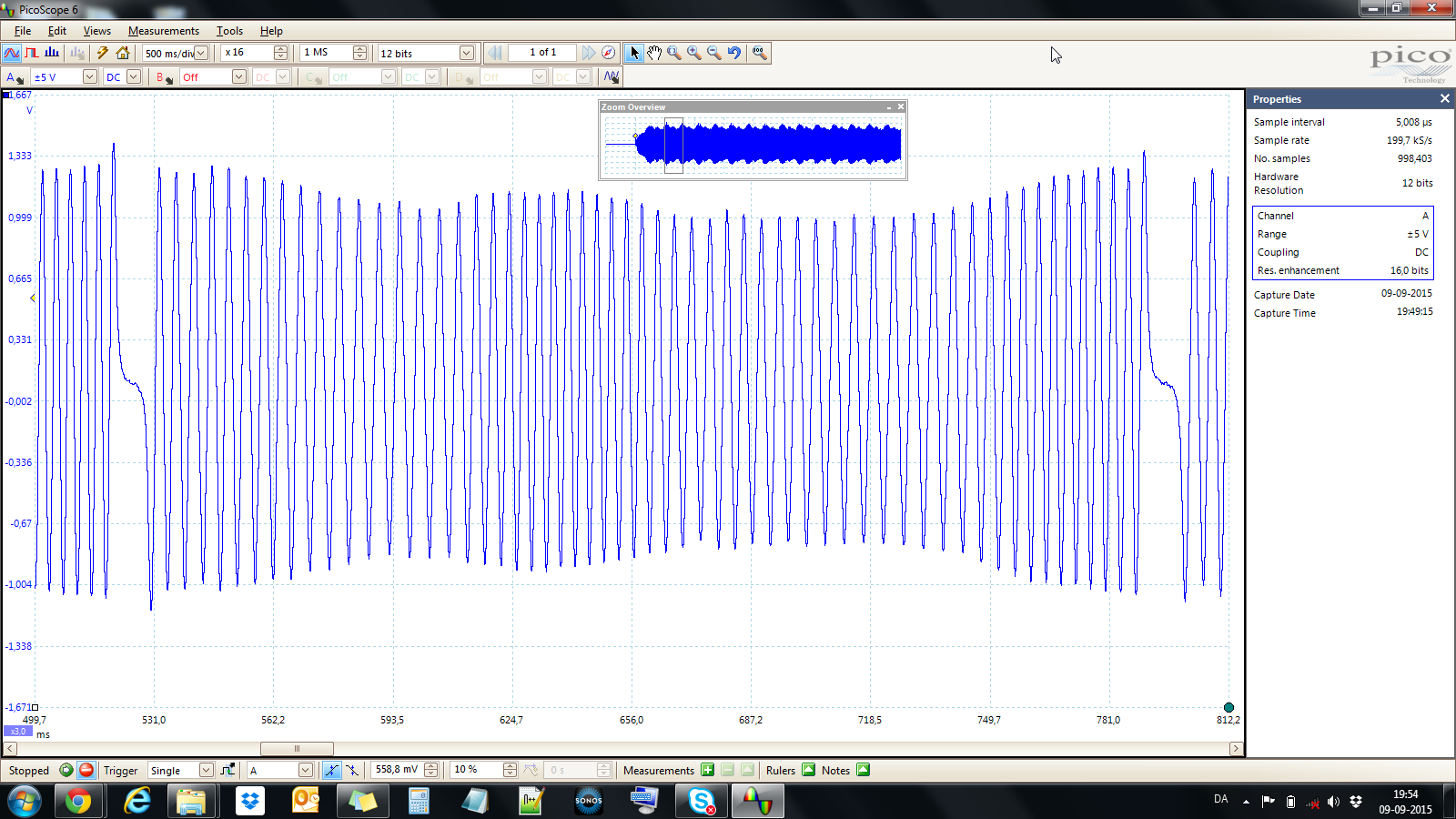Switch to Spectrum mode icon
Screen dimensions: 1456x819
[52, 53]
